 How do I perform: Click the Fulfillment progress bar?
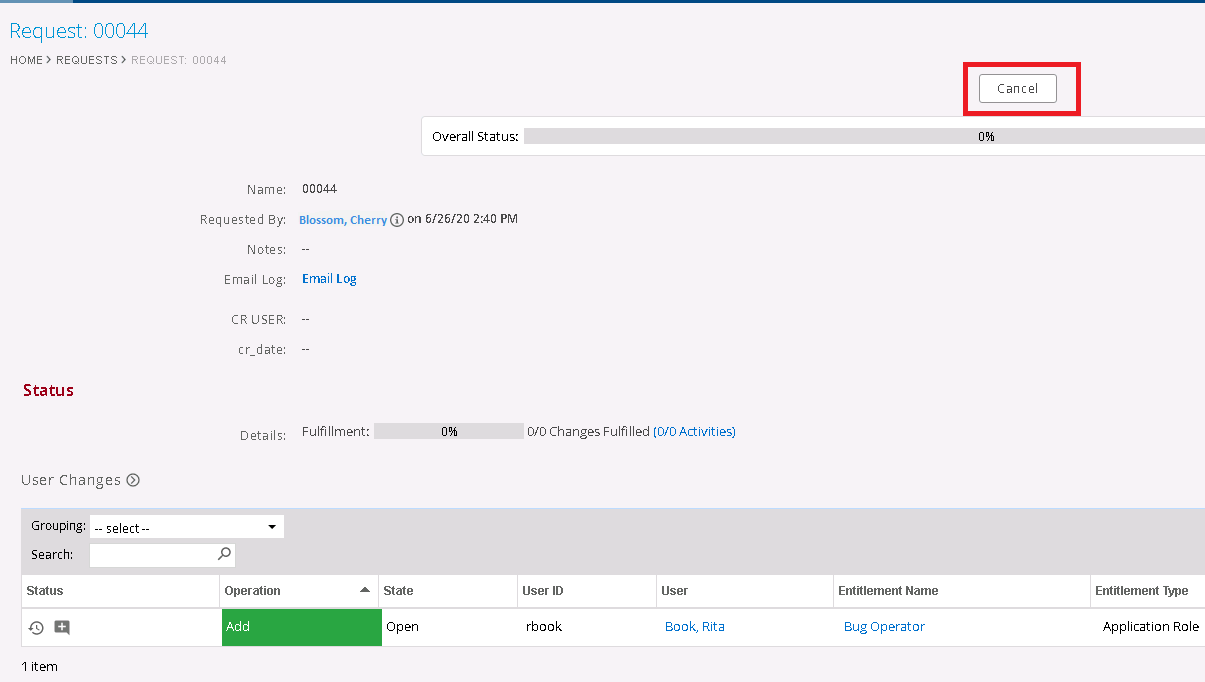pyautogui.click(x=448, y=432)
